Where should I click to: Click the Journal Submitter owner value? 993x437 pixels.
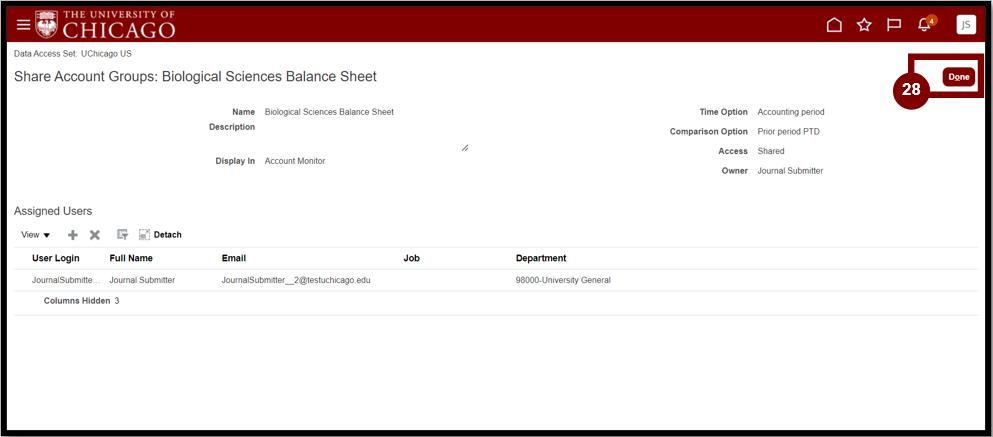point(790,171)
